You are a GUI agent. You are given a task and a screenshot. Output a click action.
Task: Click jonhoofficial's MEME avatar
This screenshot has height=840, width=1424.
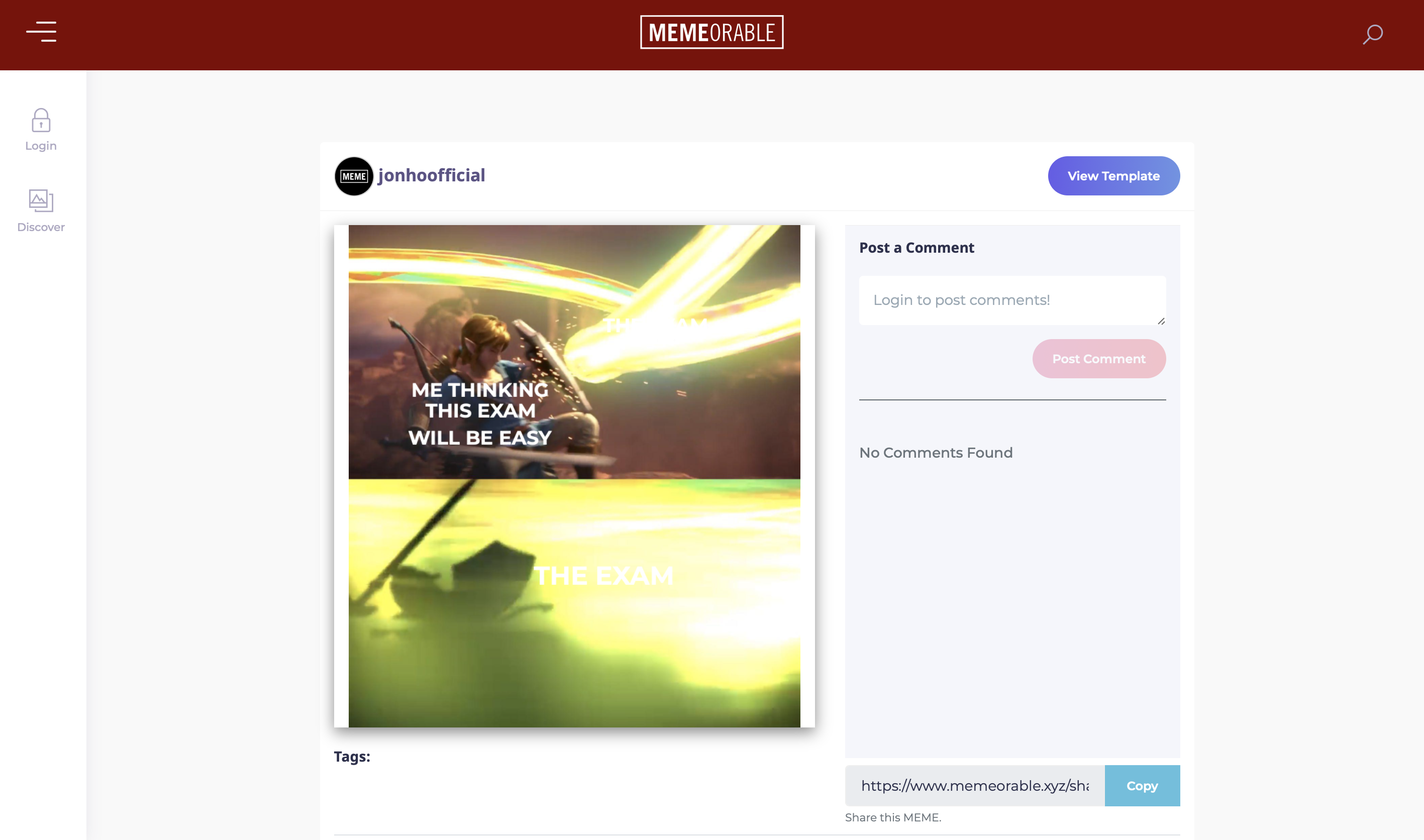click(354, 176)
